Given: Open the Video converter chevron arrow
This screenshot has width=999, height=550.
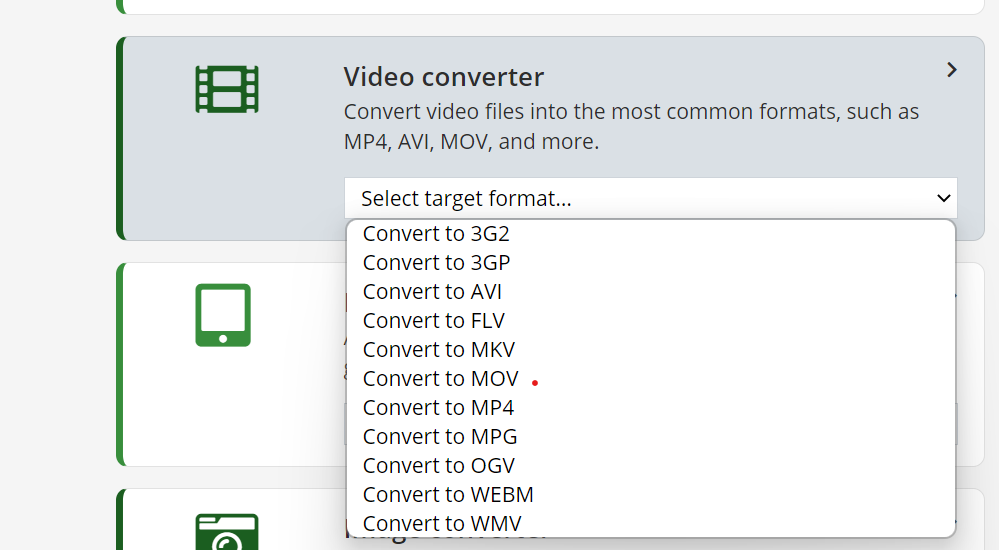Looking at the screenshot, I should [952, 69].
